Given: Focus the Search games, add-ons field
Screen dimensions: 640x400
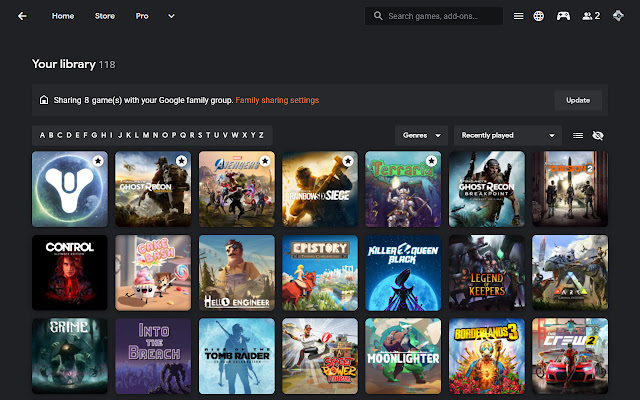Looking at the screenshot, I should 434,16.
